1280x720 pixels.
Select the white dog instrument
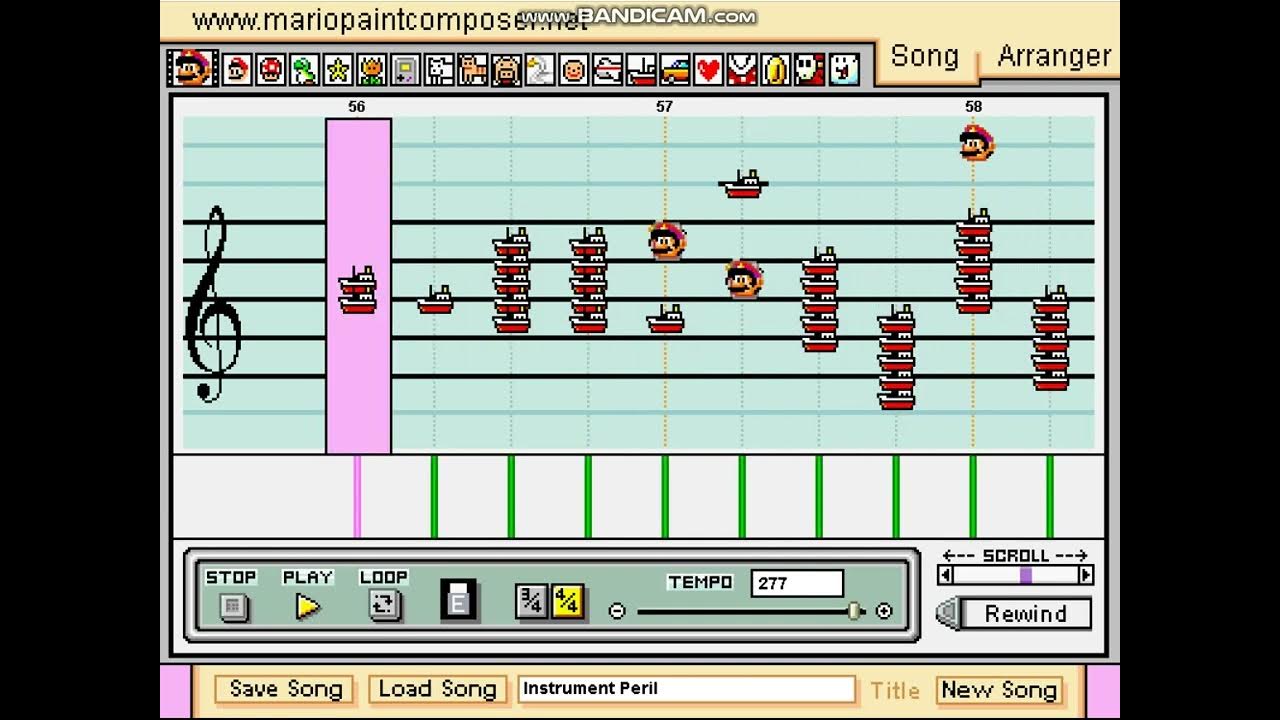(439, 70)
